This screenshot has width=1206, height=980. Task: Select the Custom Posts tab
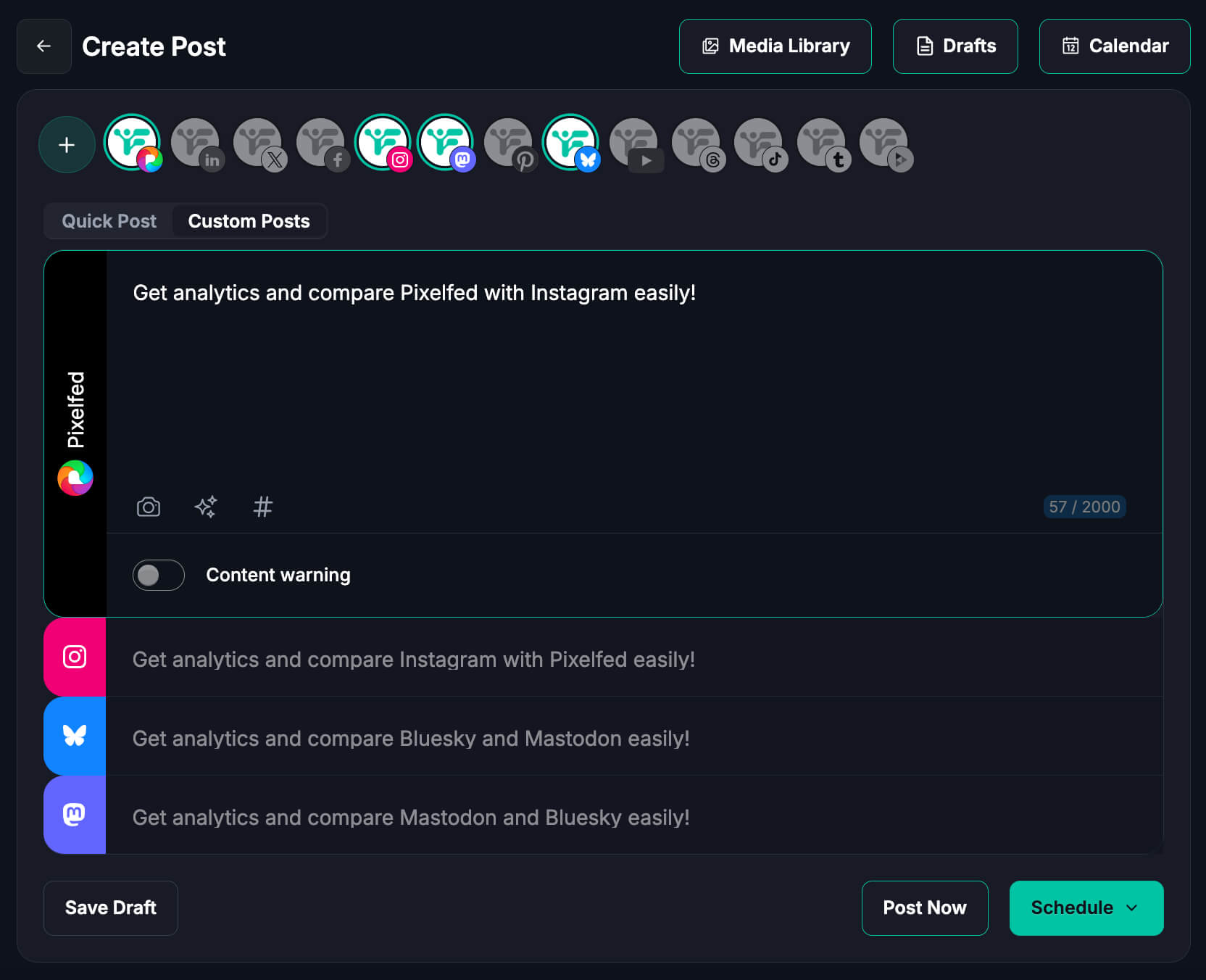point(249,221)
